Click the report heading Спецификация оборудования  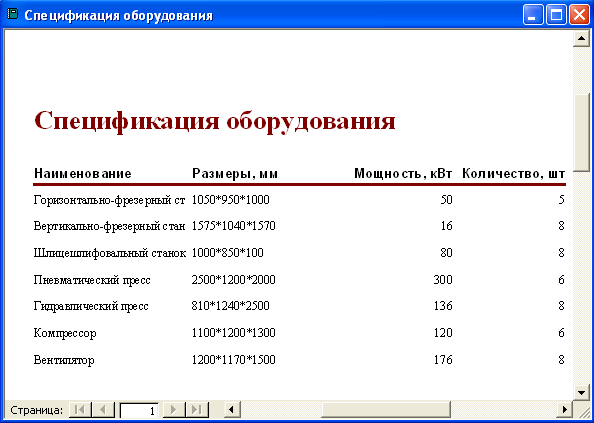(215, 121)
